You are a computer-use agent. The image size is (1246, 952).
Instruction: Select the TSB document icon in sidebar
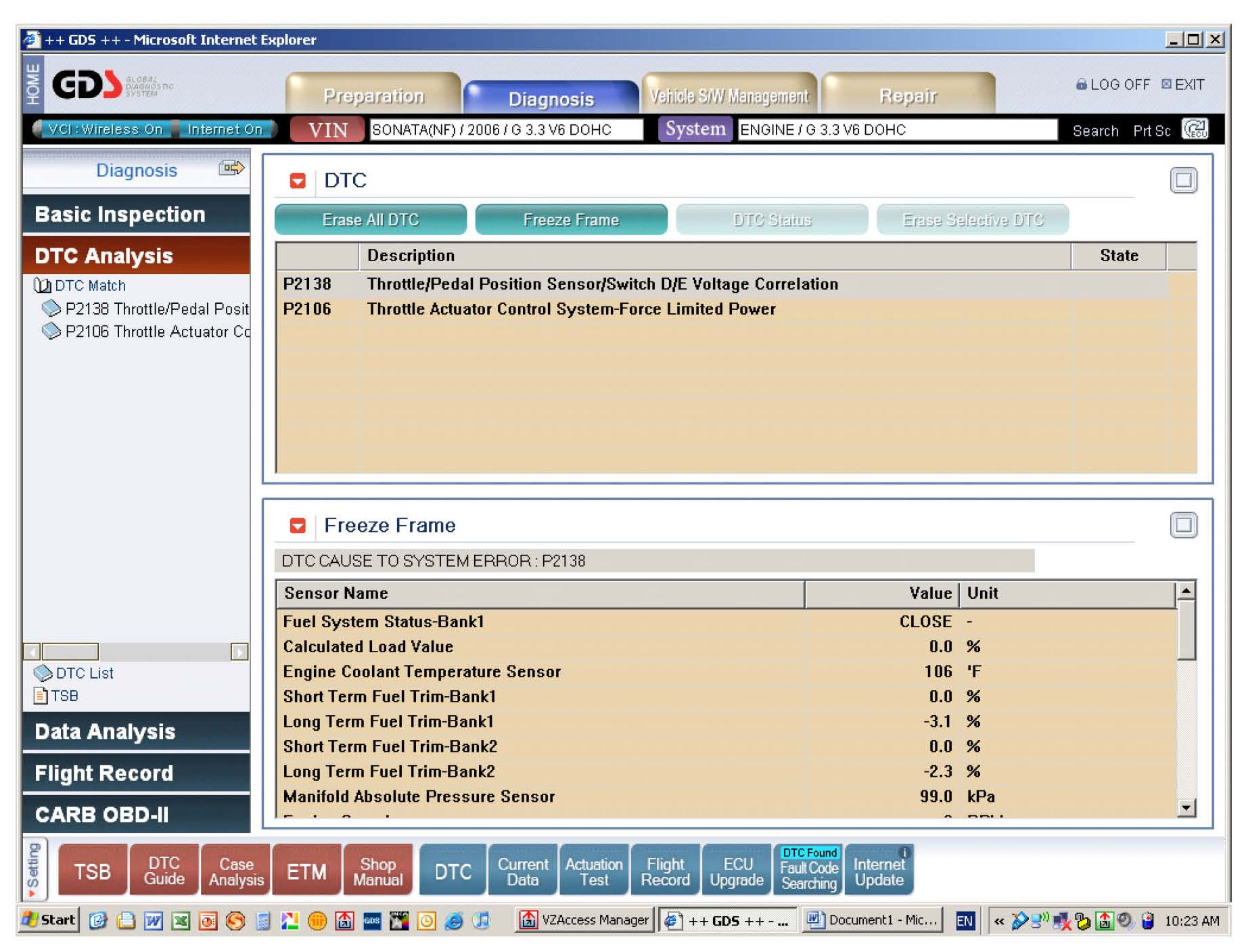point(41,696)
